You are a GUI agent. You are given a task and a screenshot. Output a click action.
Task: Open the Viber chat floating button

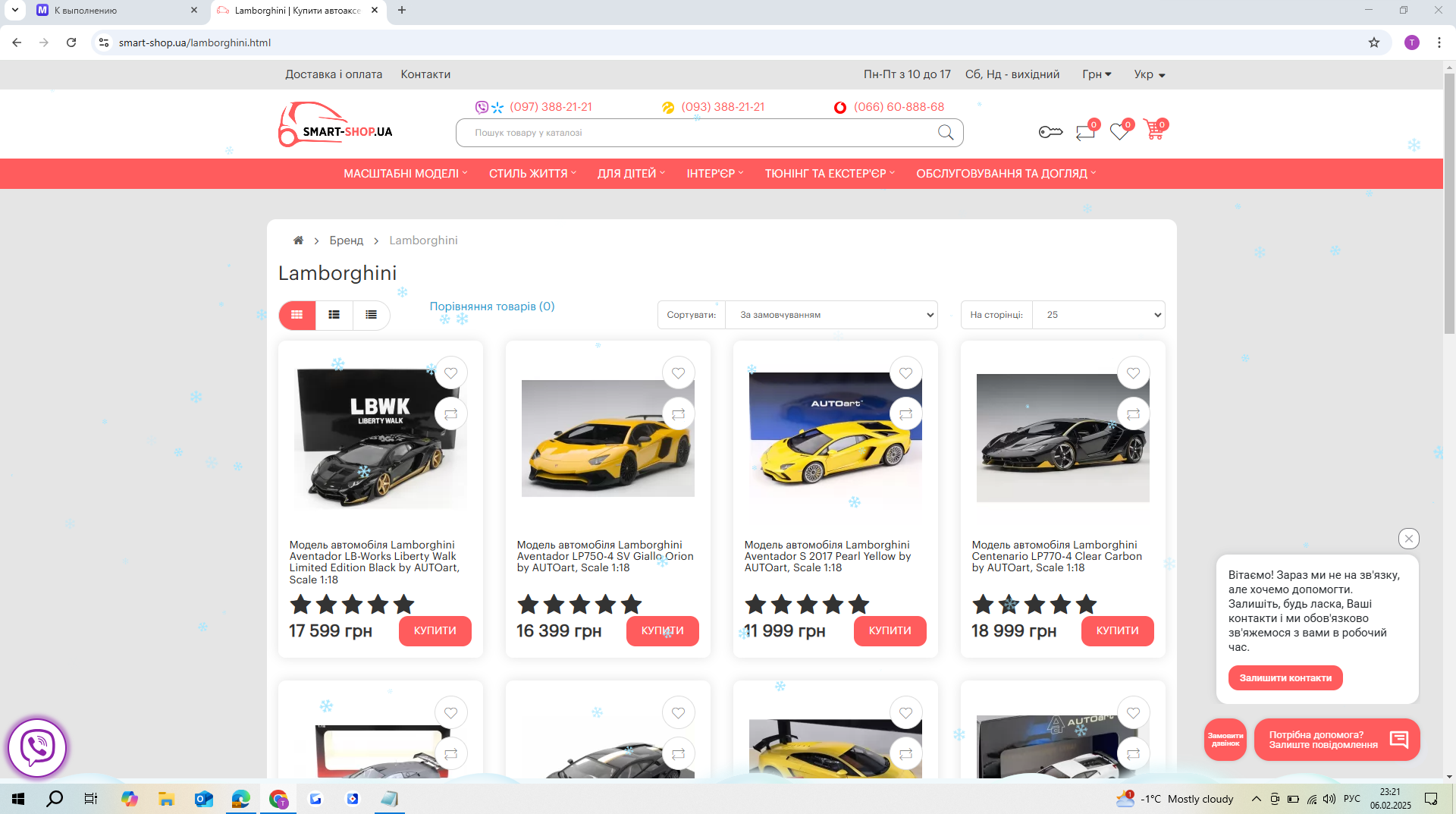tap(37, 748)
